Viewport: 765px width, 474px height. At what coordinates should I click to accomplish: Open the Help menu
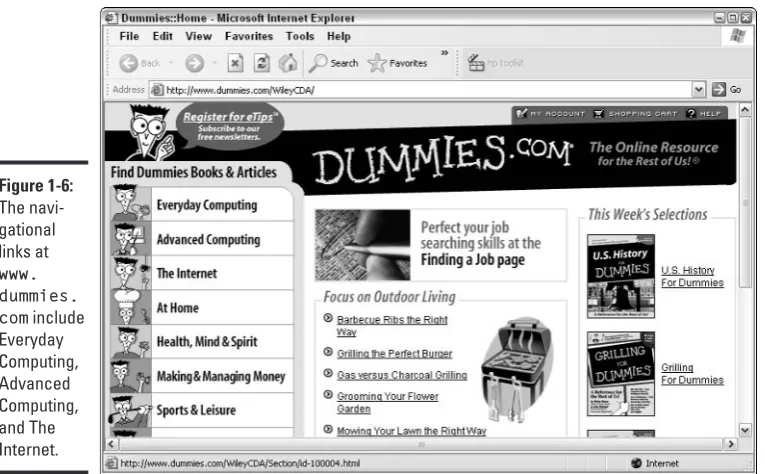(339, 36)
